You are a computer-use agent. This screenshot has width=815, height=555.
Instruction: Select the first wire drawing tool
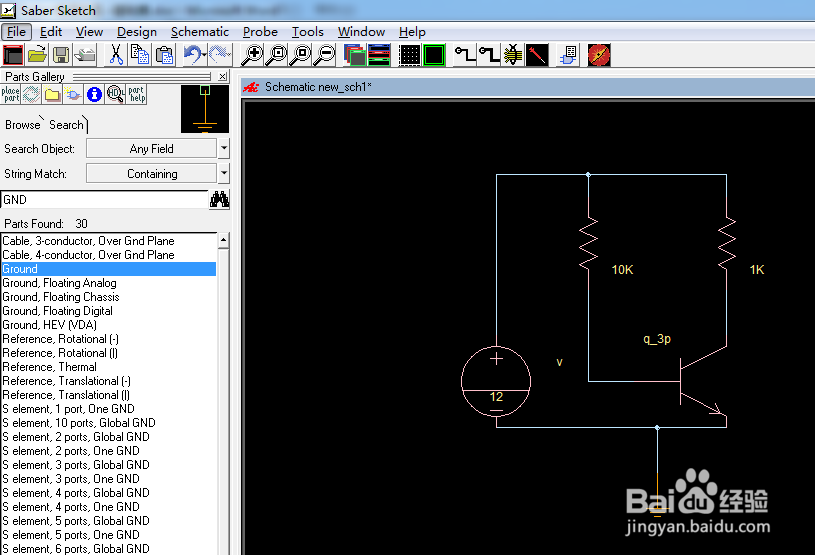(x=465, y=55)
